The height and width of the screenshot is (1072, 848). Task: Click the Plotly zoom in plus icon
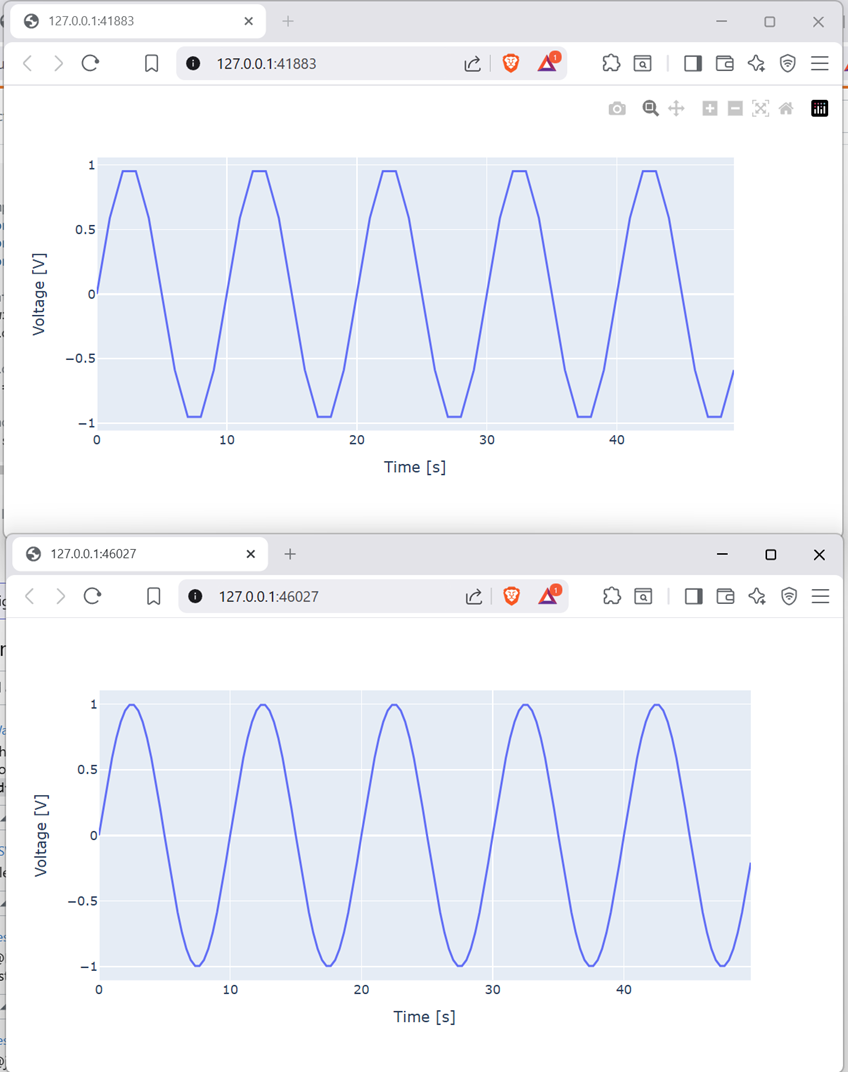coord(710,108)
